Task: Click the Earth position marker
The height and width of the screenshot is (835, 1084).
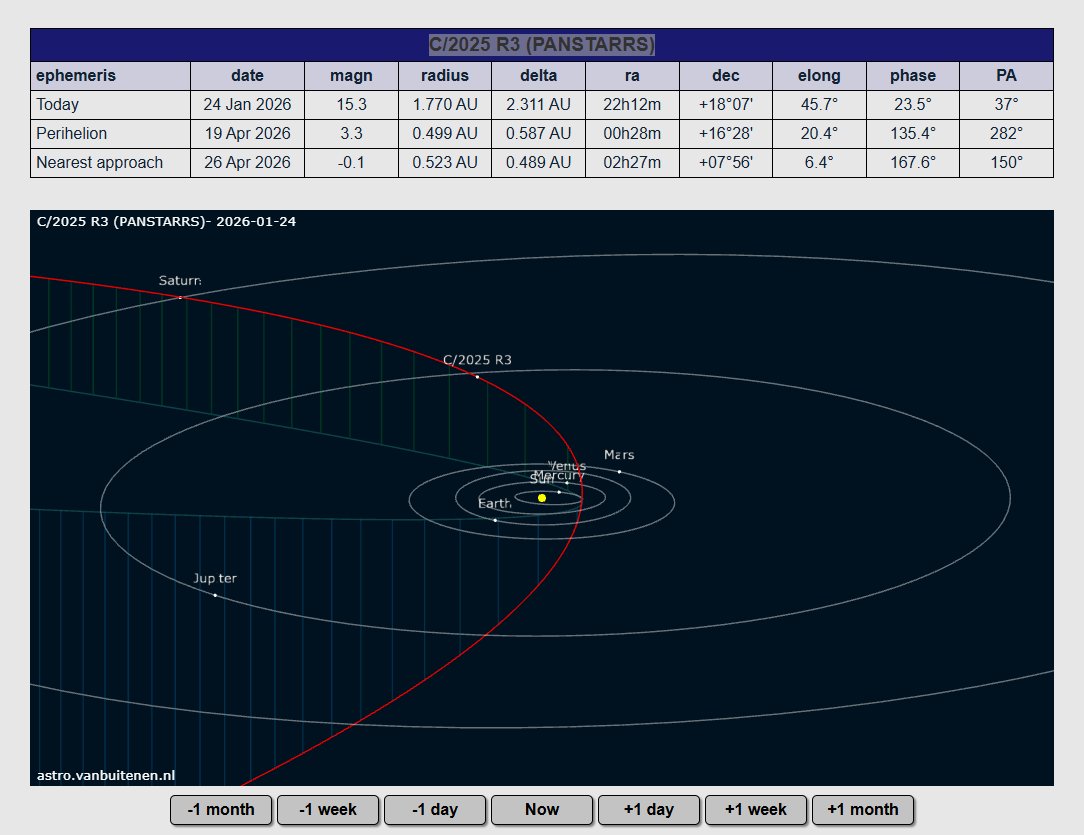Action: (x=495, y=520)
